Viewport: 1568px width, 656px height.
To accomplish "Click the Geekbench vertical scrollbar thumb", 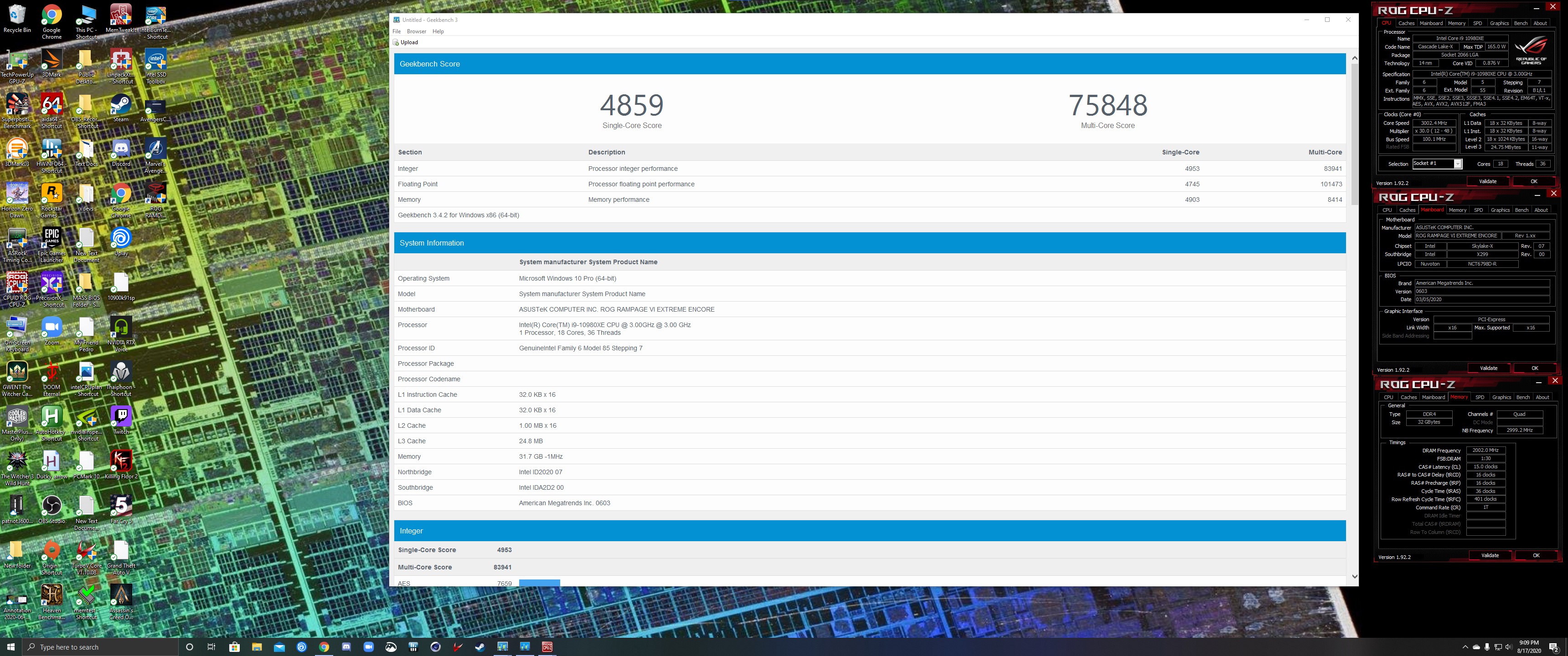I will 1354,134.
